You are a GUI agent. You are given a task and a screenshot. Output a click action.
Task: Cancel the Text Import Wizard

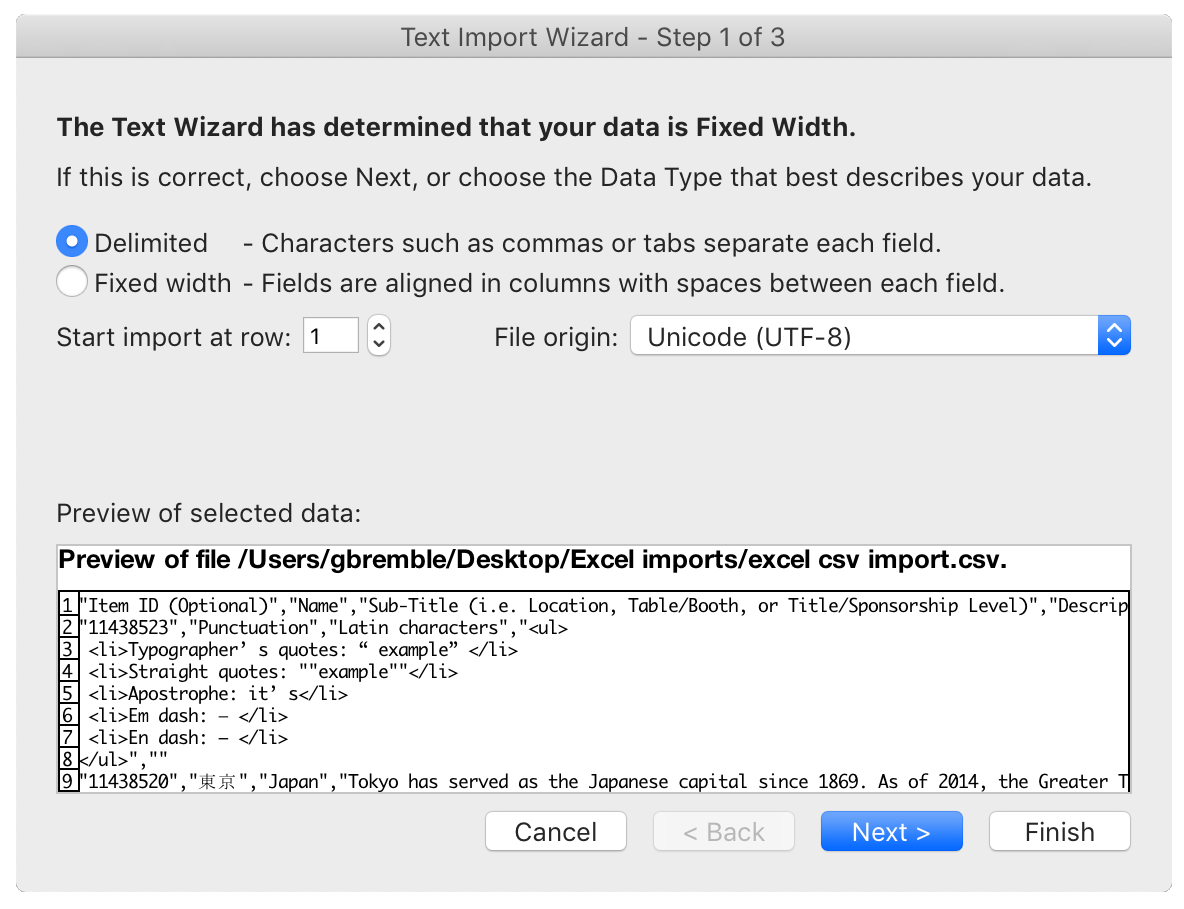555,831
